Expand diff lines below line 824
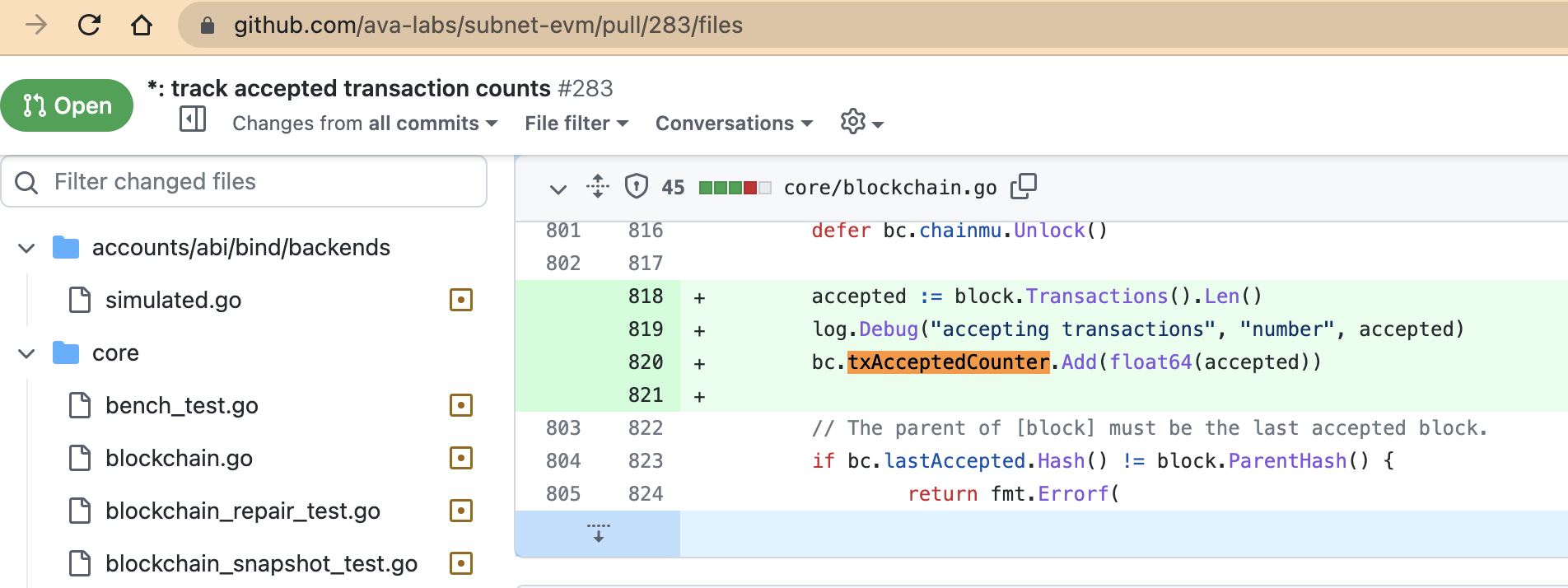This screenshot has height=588, width=1568. coord(598,533)
